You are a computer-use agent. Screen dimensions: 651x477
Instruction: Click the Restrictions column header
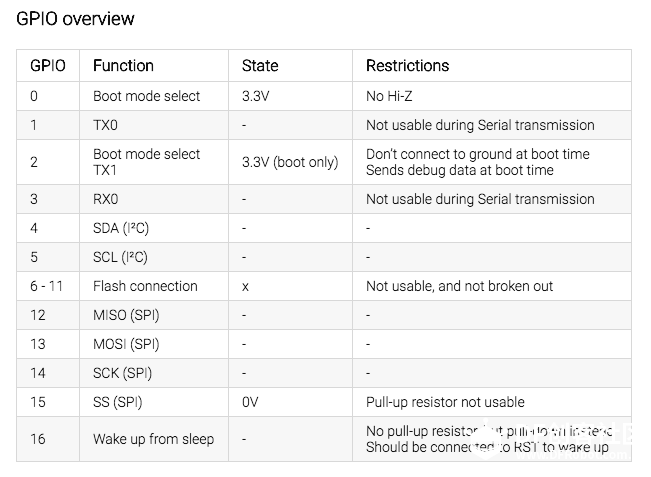[x=492, y=66]
